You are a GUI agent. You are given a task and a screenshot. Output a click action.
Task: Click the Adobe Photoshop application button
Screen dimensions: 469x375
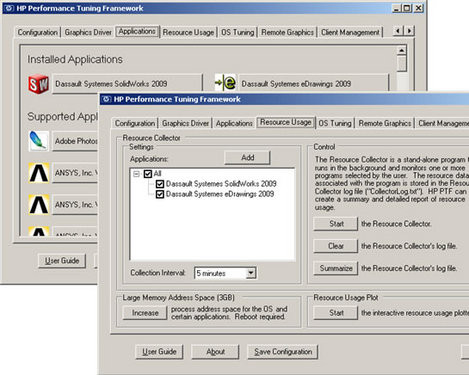(75, 141)
